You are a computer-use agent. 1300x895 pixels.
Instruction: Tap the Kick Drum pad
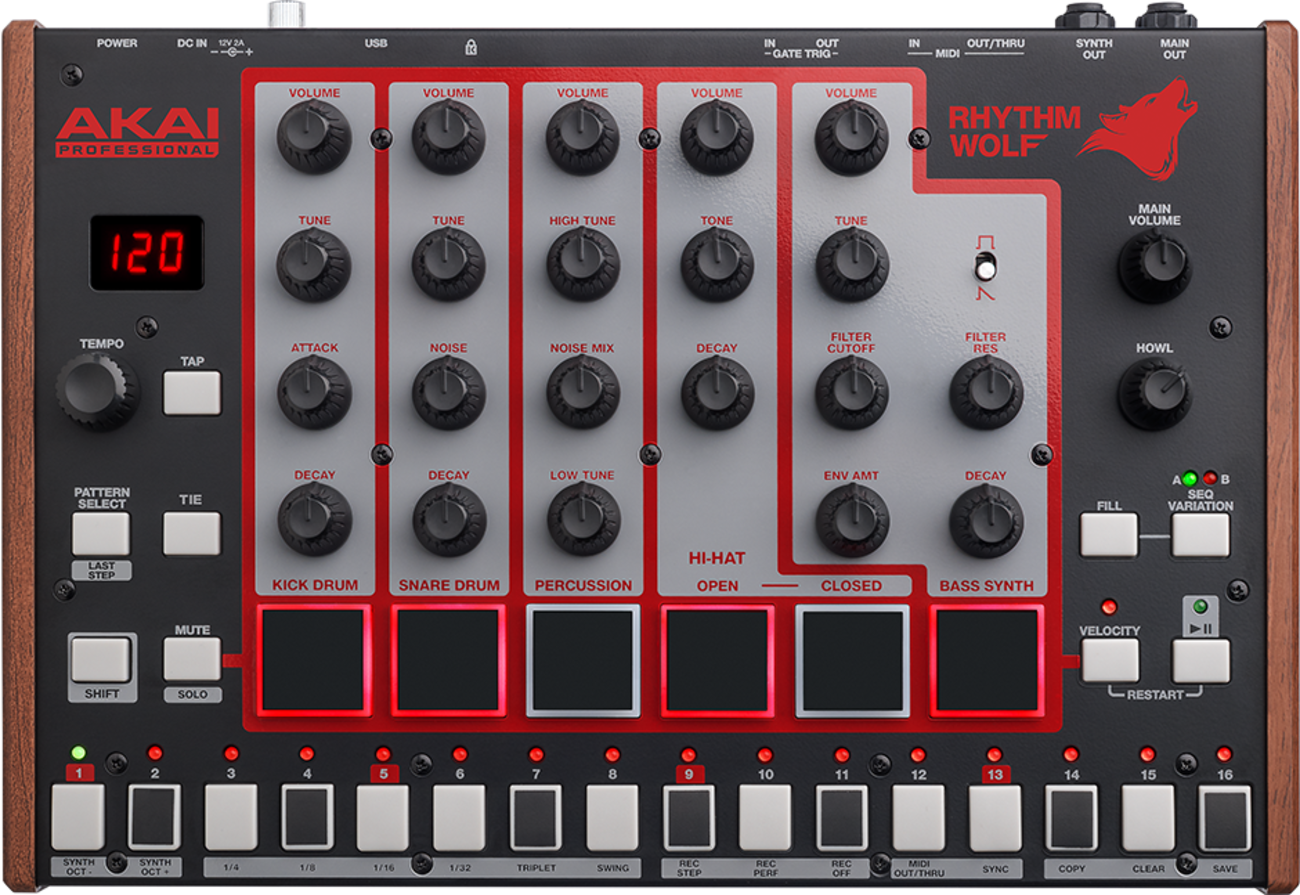coord(315,660)
